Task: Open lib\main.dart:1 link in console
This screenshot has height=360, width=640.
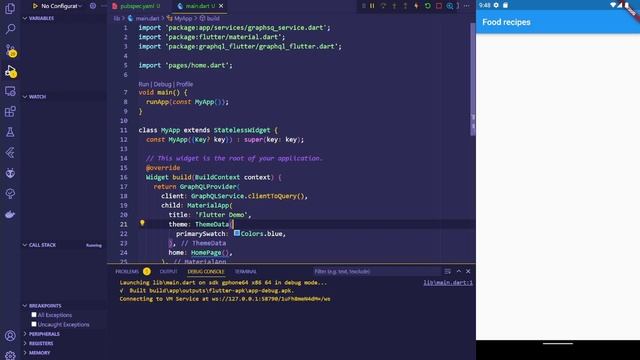Action: tap(448, 282)
